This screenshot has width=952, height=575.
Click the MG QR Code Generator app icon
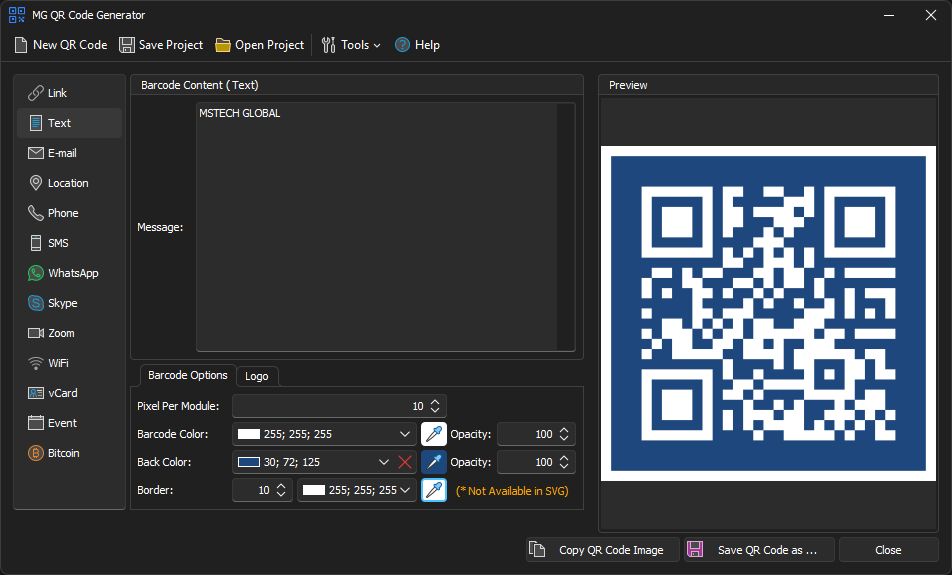(x=17, y=15)
